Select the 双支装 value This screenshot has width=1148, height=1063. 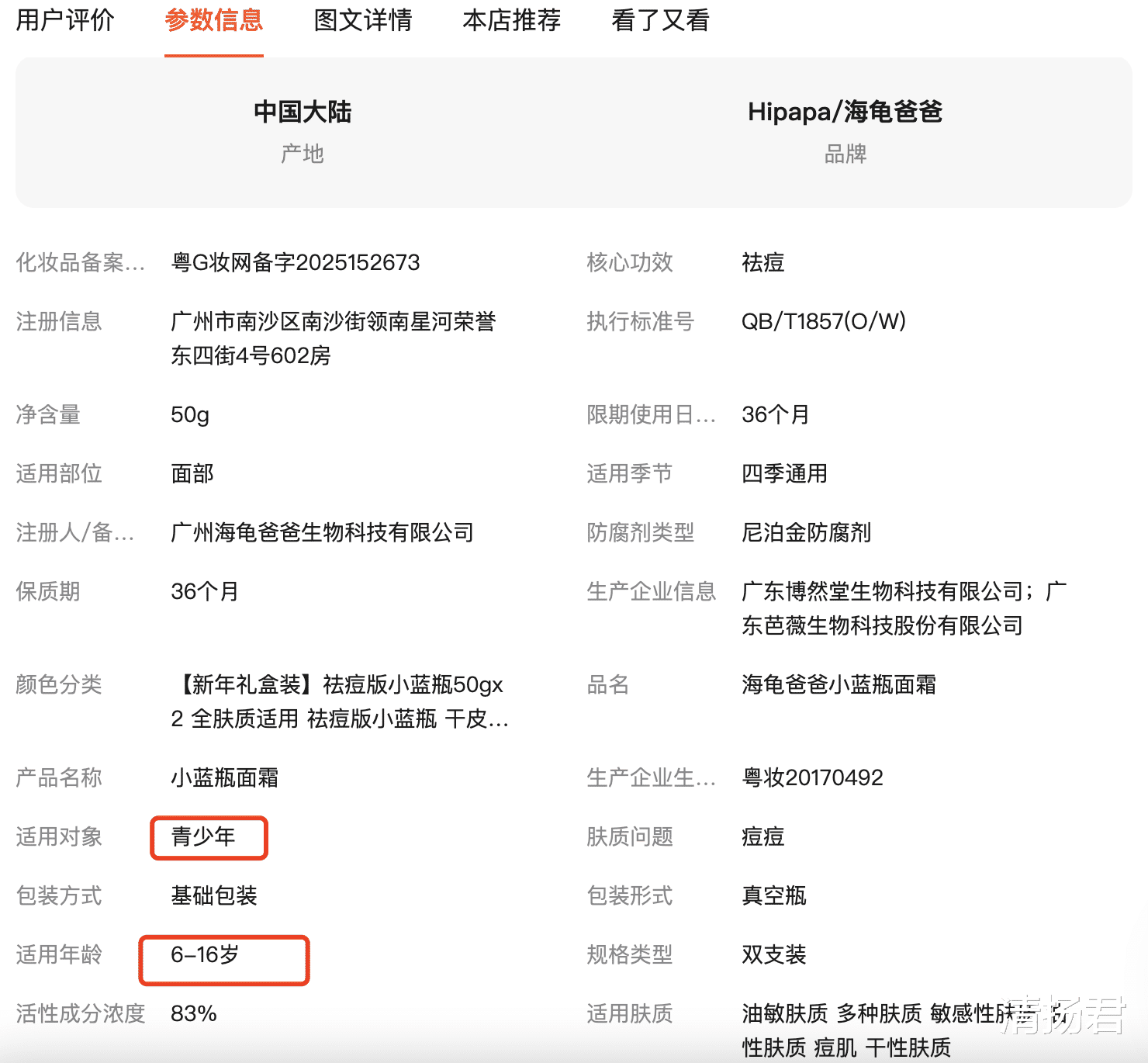coord(774,954)
